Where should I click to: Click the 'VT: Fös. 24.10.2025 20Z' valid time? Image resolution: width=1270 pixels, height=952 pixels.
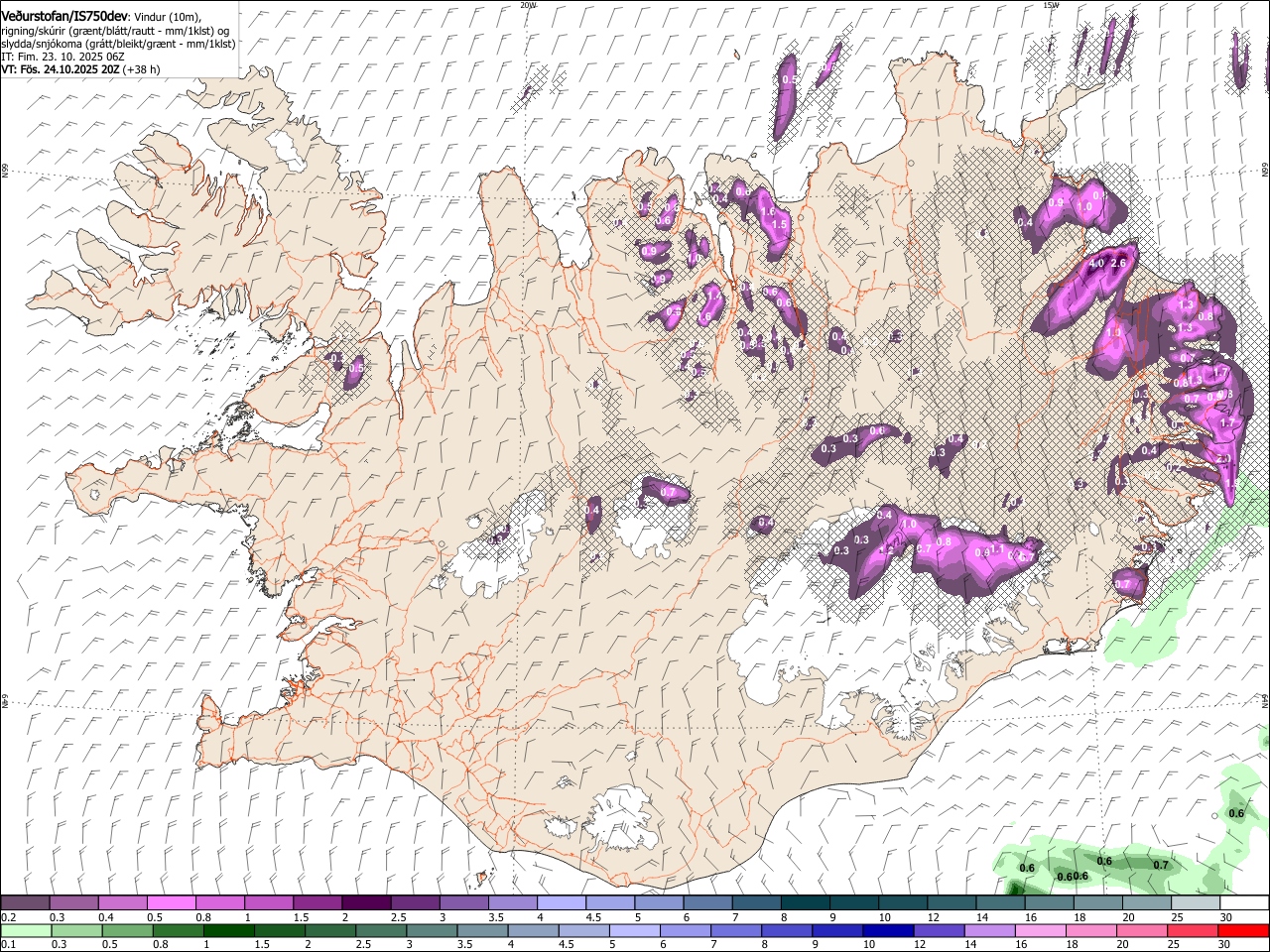(61, 70)
